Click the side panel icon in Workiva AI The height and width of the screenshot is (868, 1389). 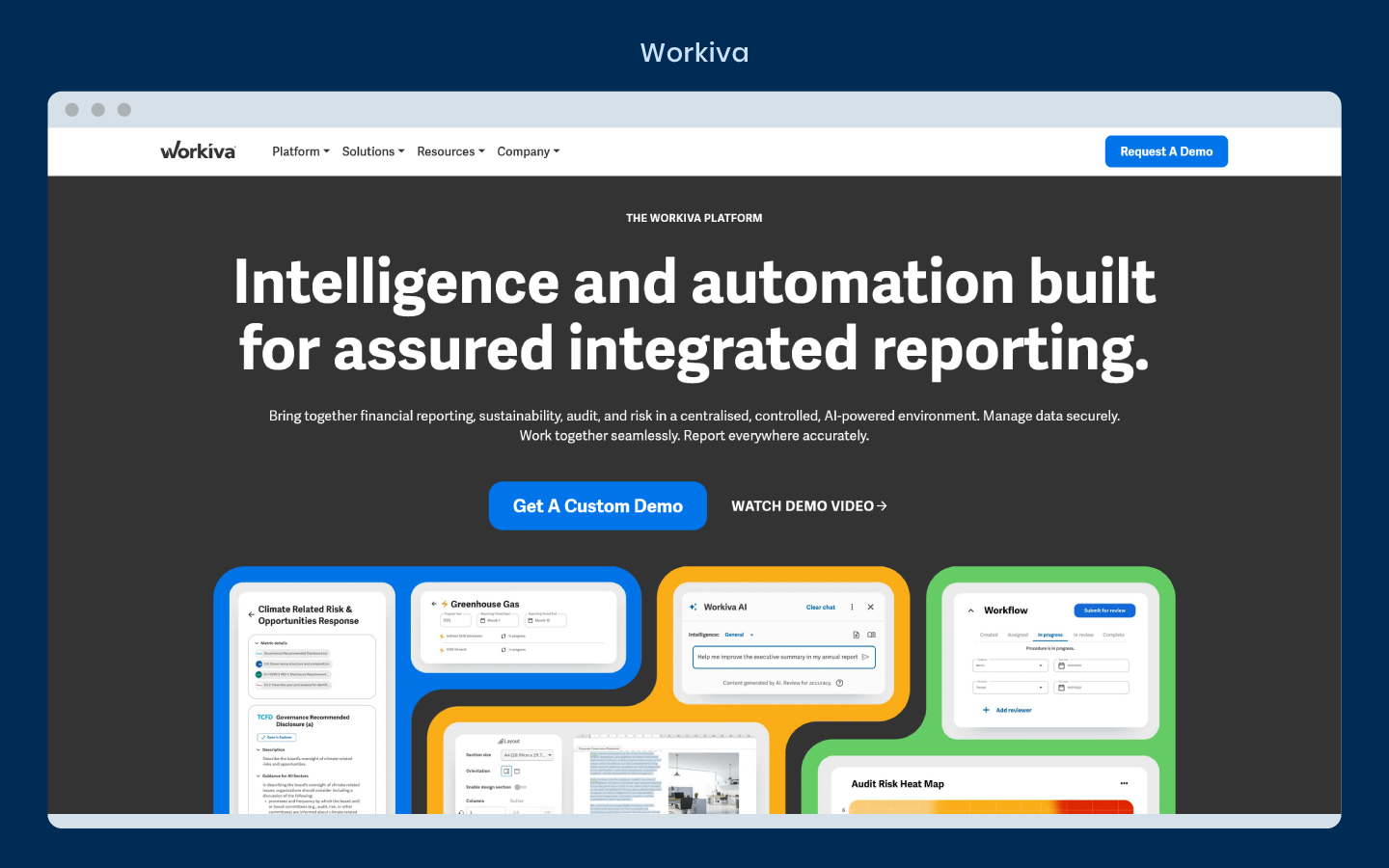click(x=871, y=635)
